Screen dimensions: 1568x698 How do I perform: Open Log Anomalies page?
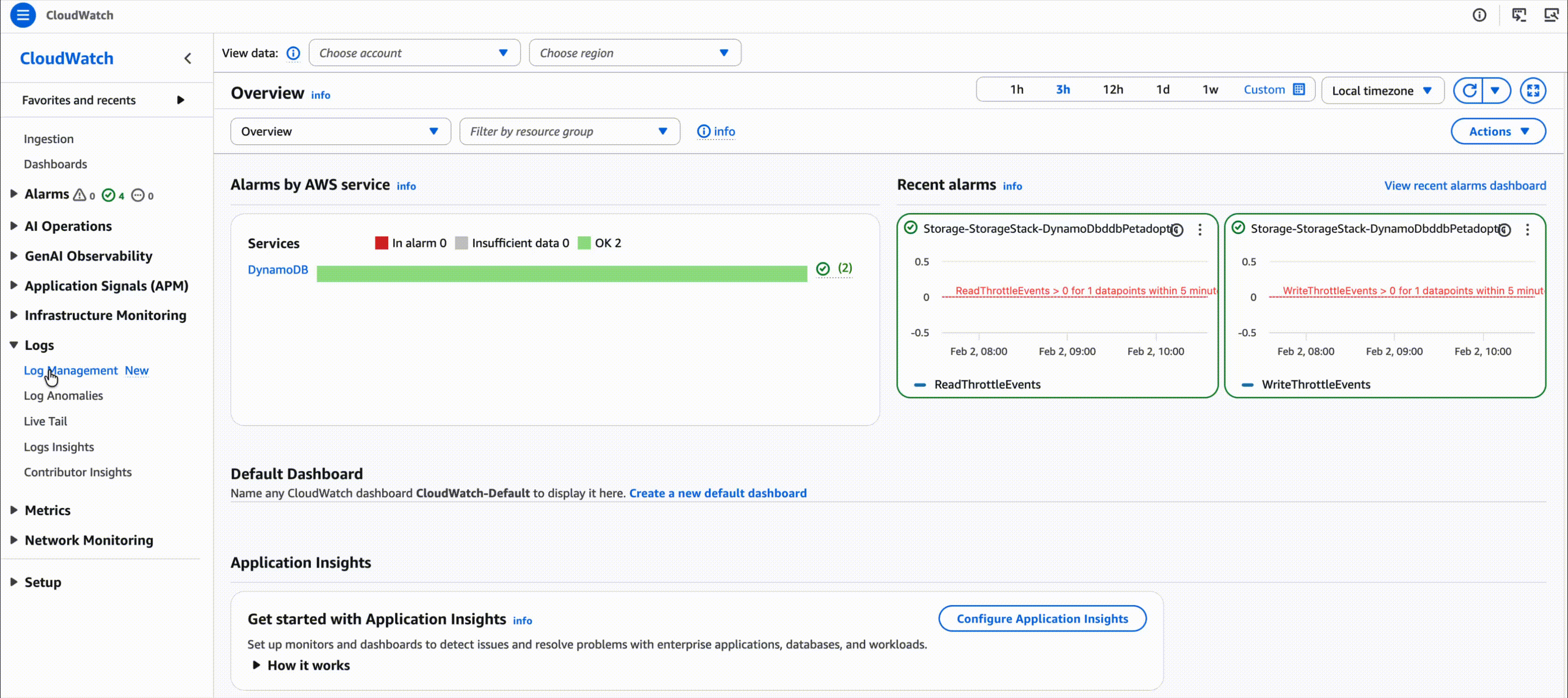64,395
